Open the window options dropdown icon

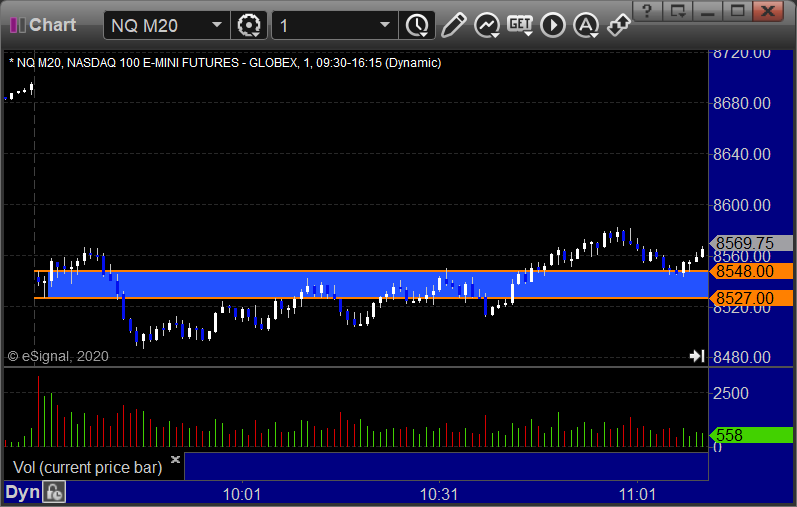pos(678,11)
